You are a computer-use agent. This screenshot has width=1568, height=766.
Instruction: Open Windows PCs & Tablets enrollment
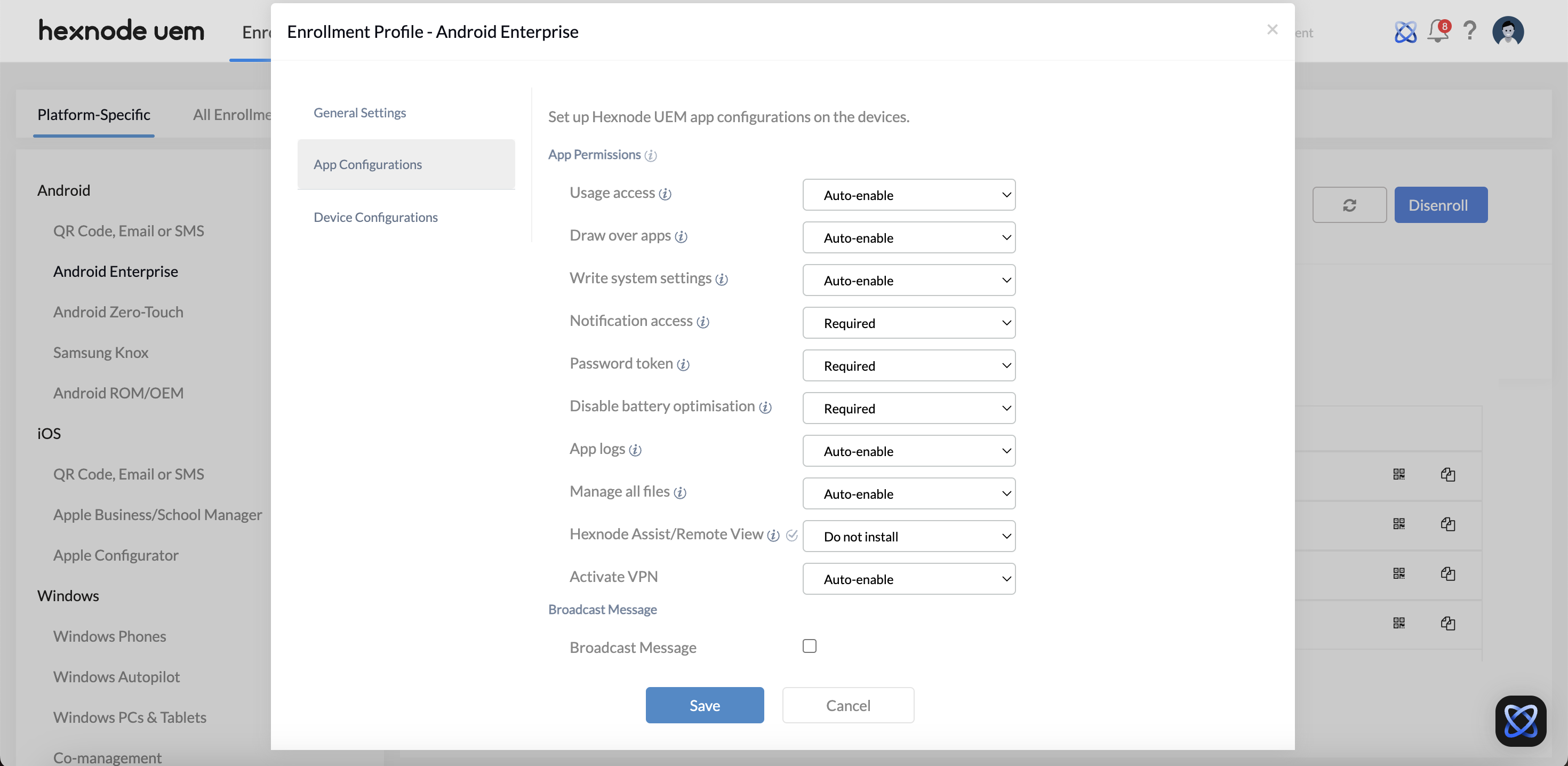point(130,717)
